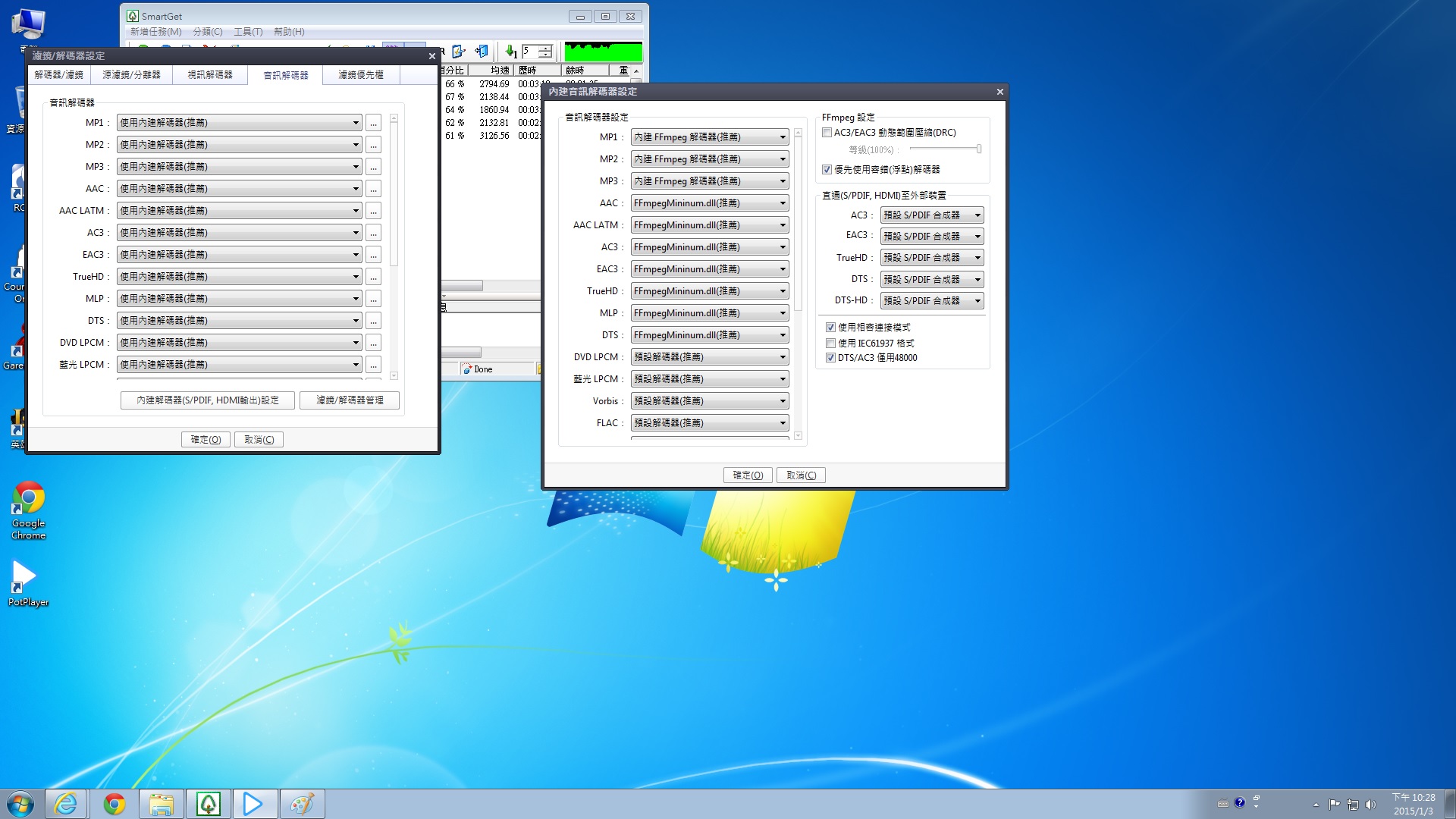Open AAC dropdown showing FFmpegMininum.dll
This screenshot has width=1456, height=819.
[710, 203]
